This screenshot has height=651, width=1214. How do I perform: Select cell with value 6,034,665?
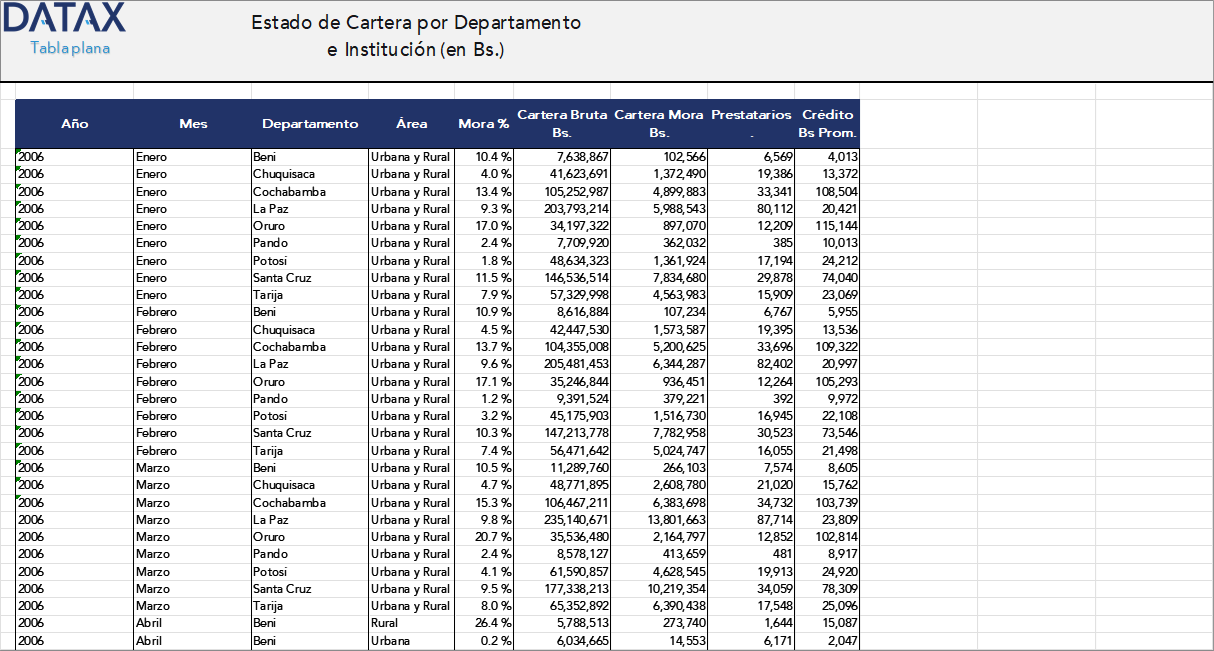coord(562,641)
